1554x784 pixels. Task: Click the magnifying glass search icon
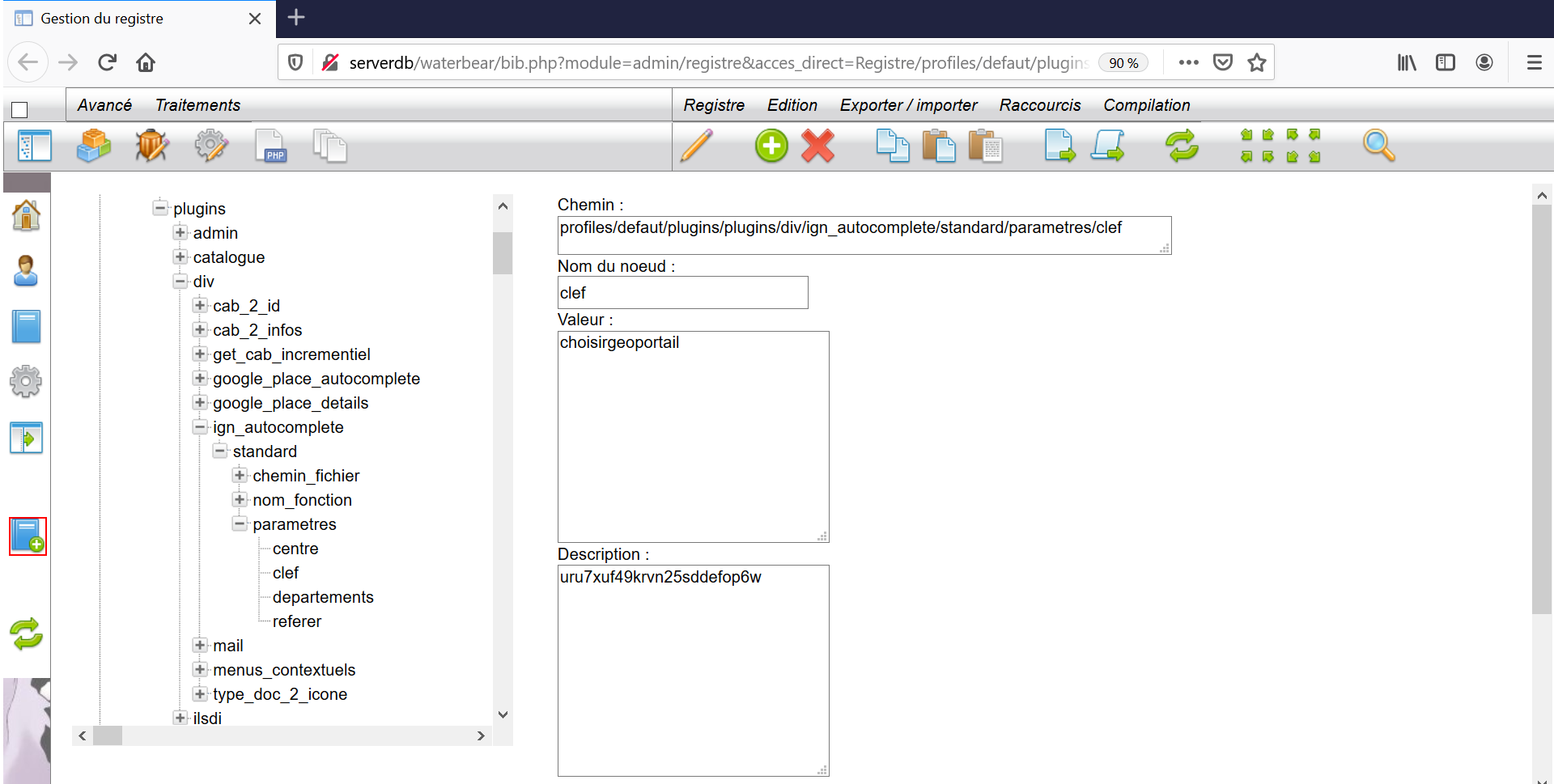tap(1378, 146)
